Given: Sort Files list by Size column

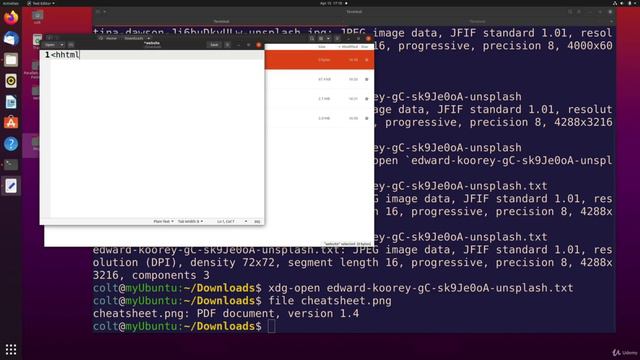Looking at the screenshot, I should pyautogui.click(x=322, y=47).
